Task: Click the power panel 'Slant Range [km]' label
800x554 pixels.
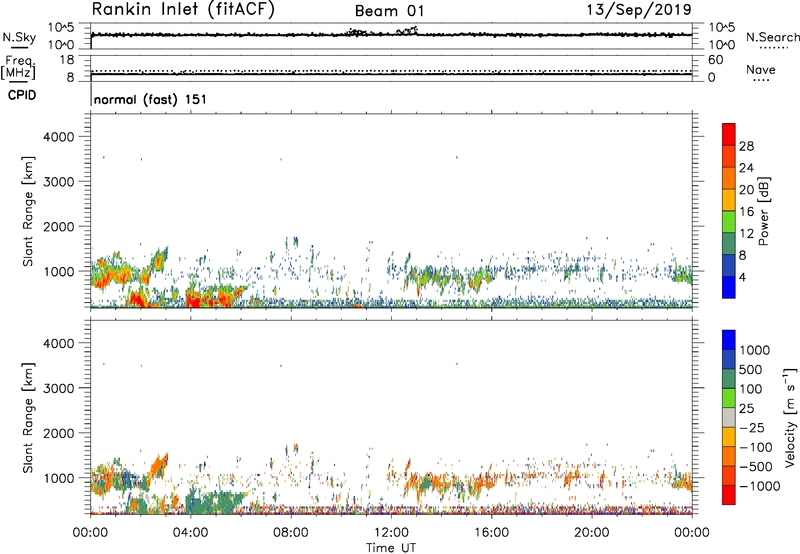Action: pos(28,211)
